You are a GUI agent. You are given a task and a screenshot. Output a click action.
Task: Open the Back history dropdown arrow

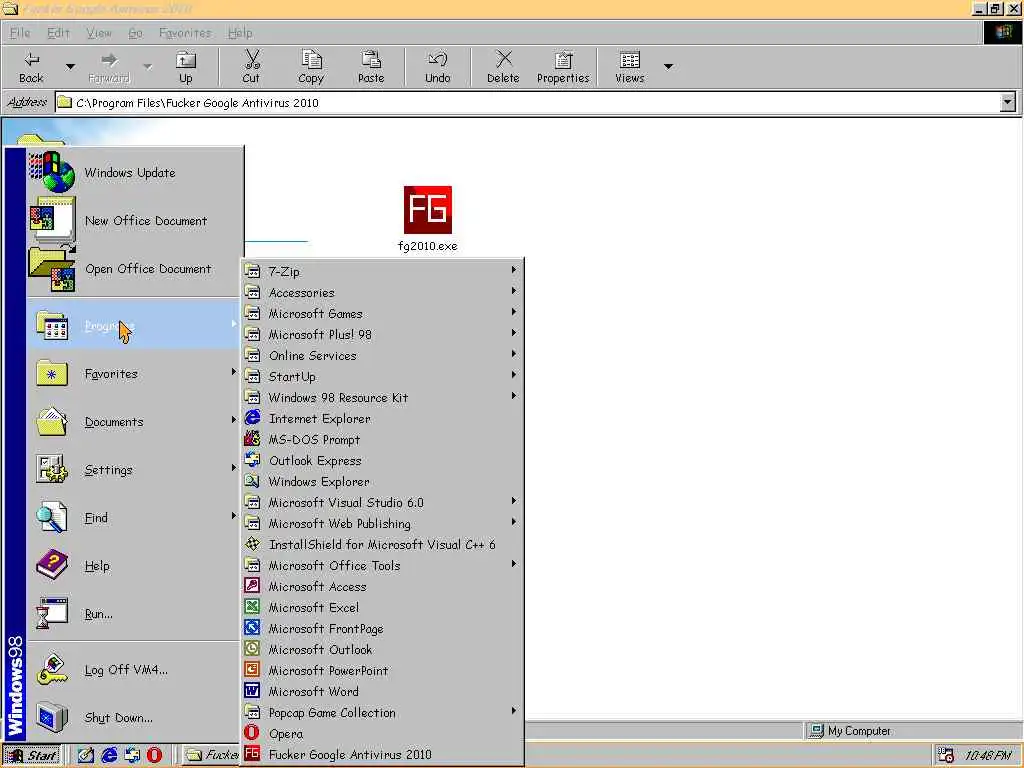coord(70,67)
